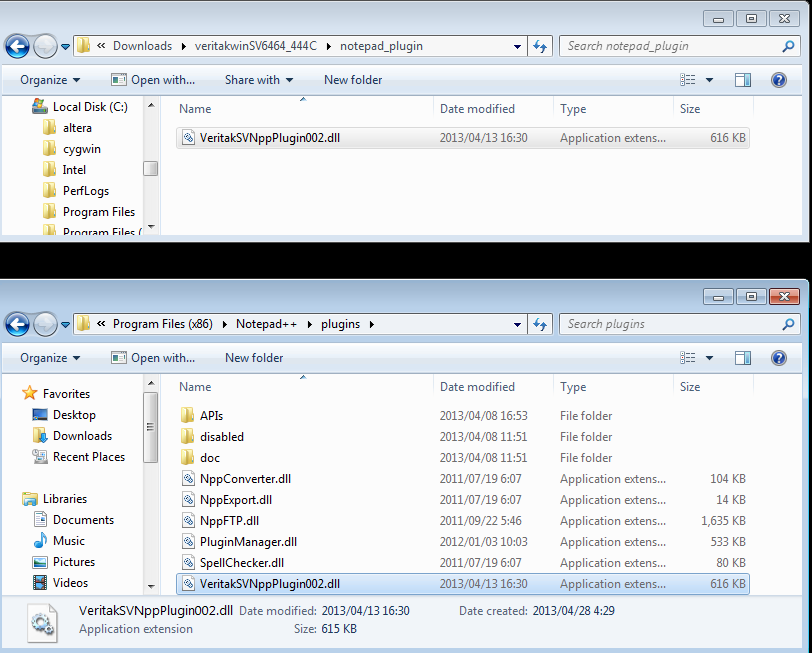The width and height of the screenshot is (812, 653).
Task: Open the PerfLogs folder in tree
Action: pyautogui.click(x=76, y=191)
